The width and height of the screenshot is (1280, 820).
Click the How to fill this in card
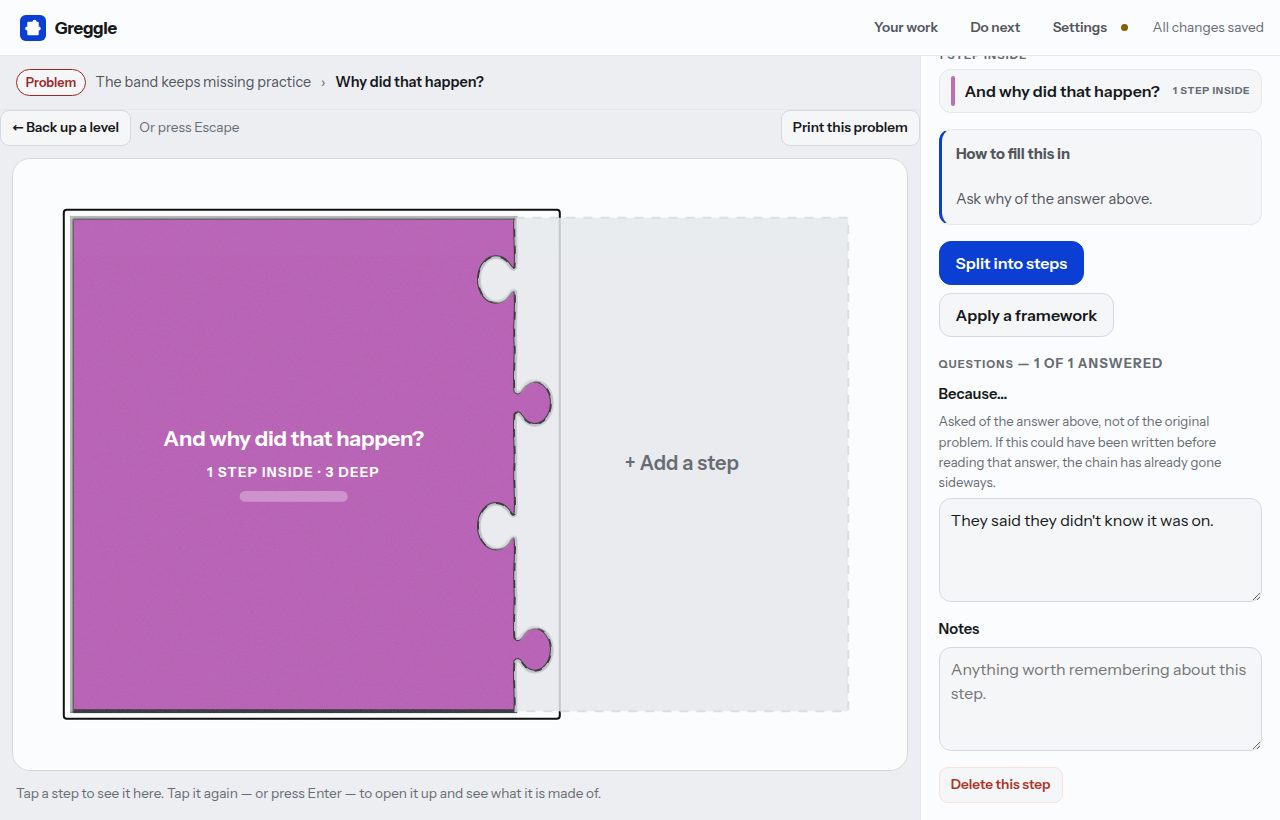(x=1100, y=176)
